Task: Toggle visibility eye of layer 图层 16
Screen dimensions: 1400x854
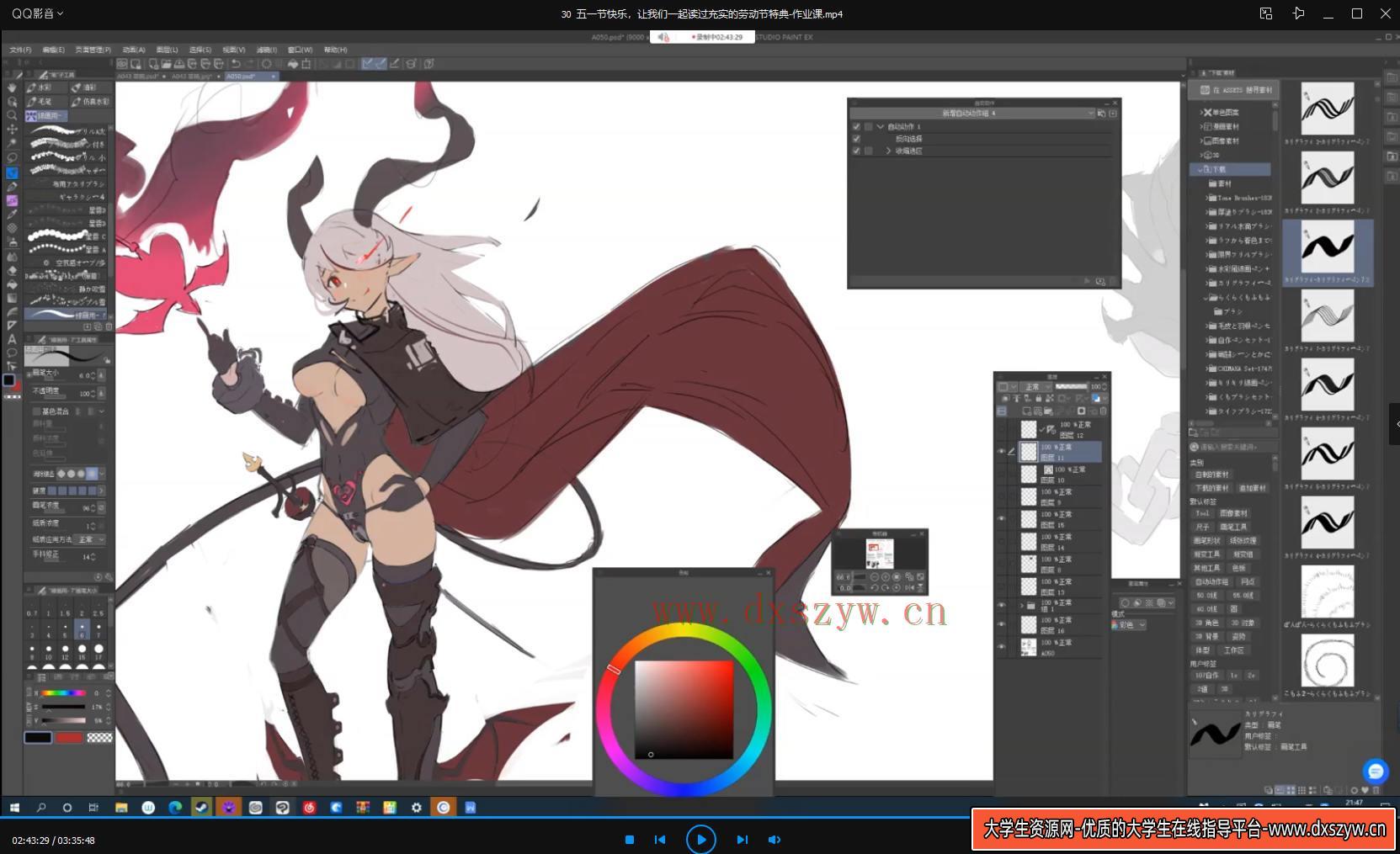Action: 1001,624
